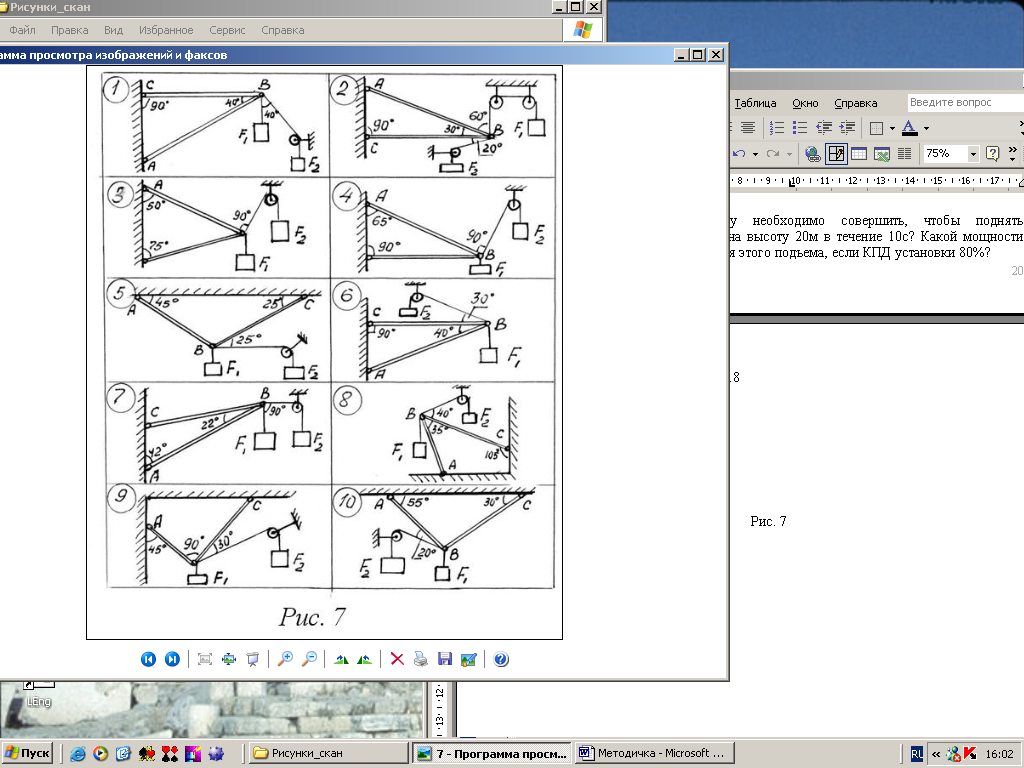Click the Рис. 7 diagram image

[325, 352]
